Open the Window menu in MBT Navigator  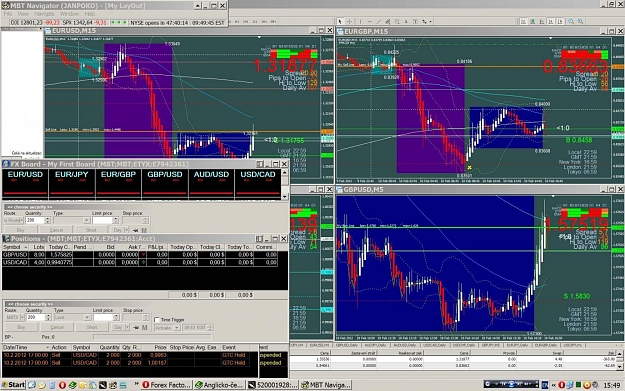point(69,14)
